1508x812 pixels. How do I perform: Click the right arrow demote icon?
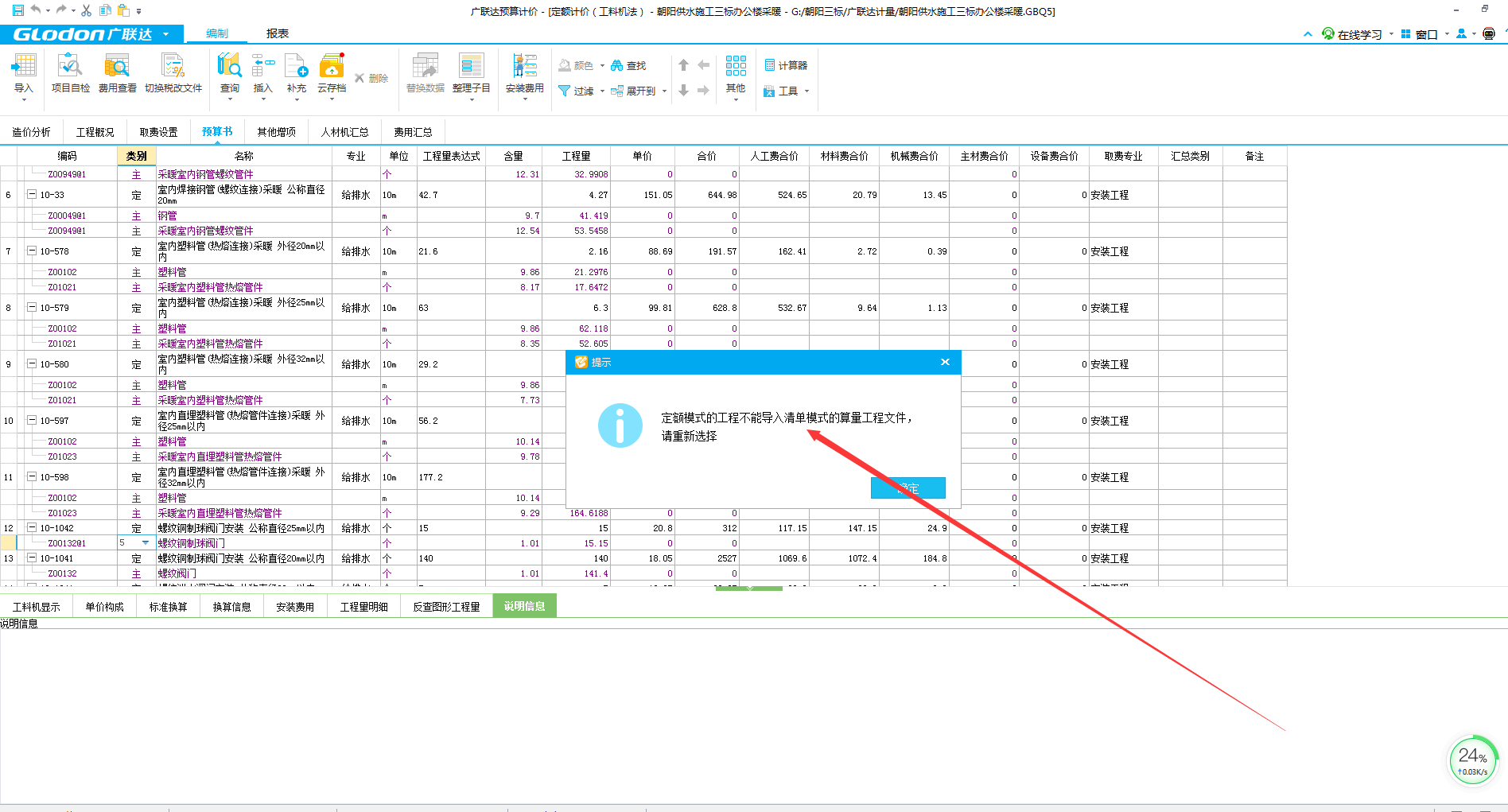(x=703, y=91)
